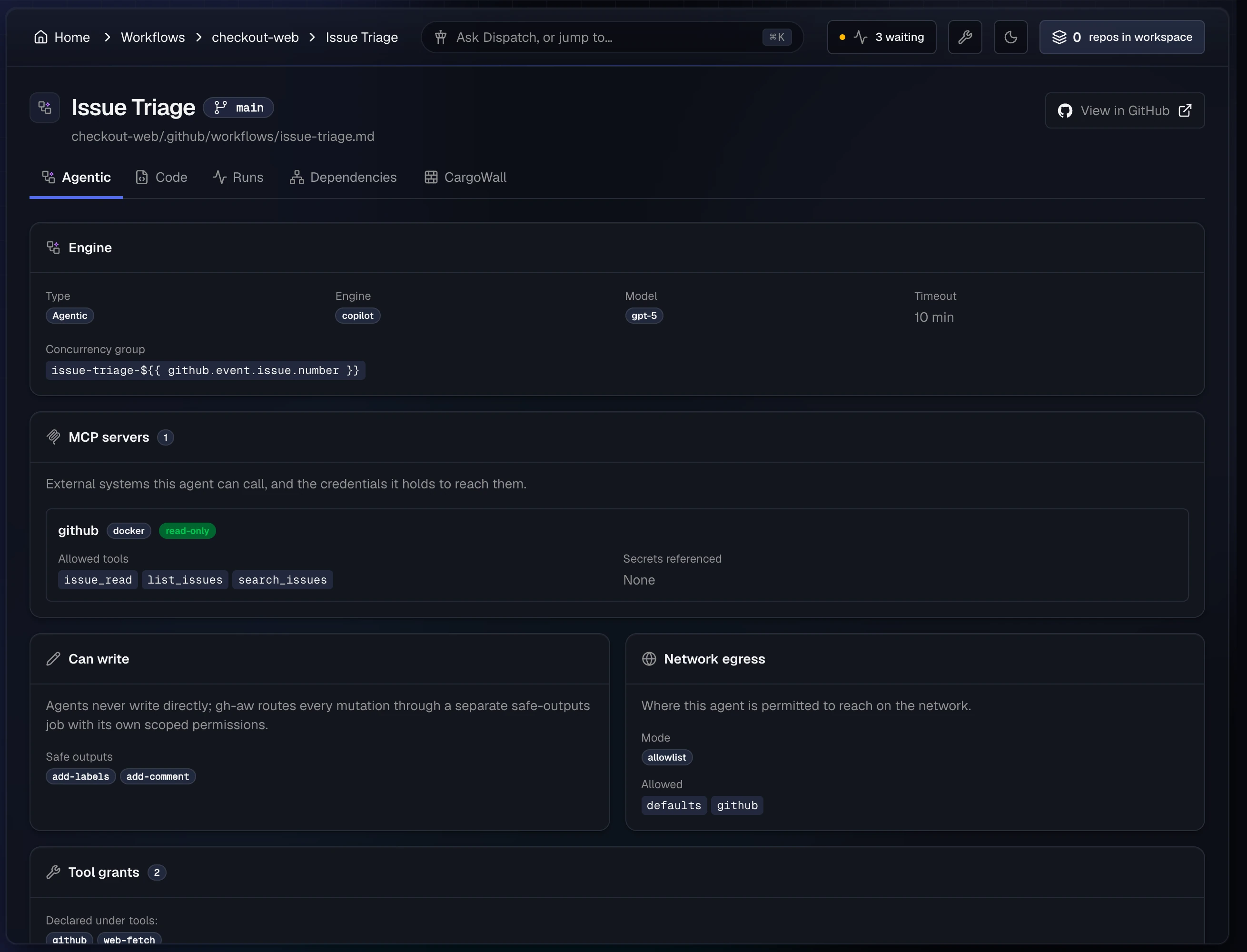Screen dimensions: 1247x952
Task: Click the activity pulse icon beside 3 waiting
Action: 860,38
